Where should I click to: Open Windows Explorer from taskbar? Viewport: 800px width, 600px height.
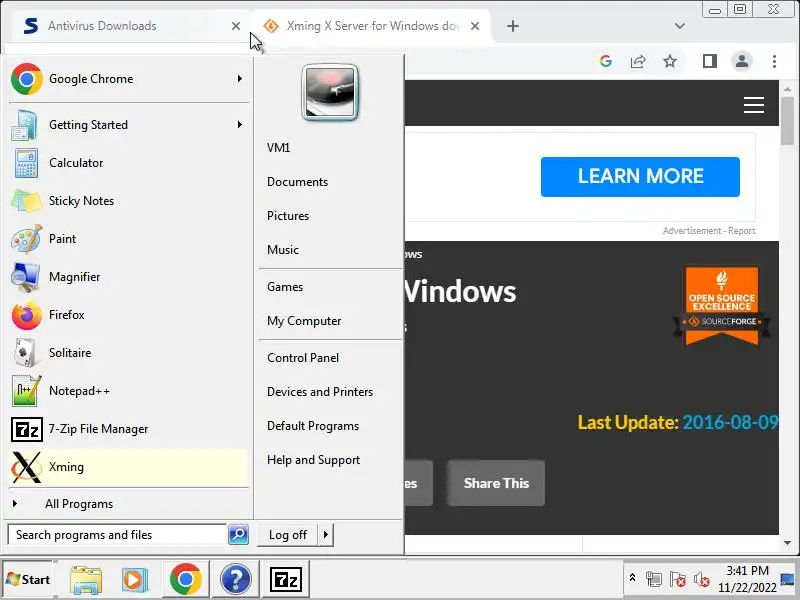pos(86,580)
